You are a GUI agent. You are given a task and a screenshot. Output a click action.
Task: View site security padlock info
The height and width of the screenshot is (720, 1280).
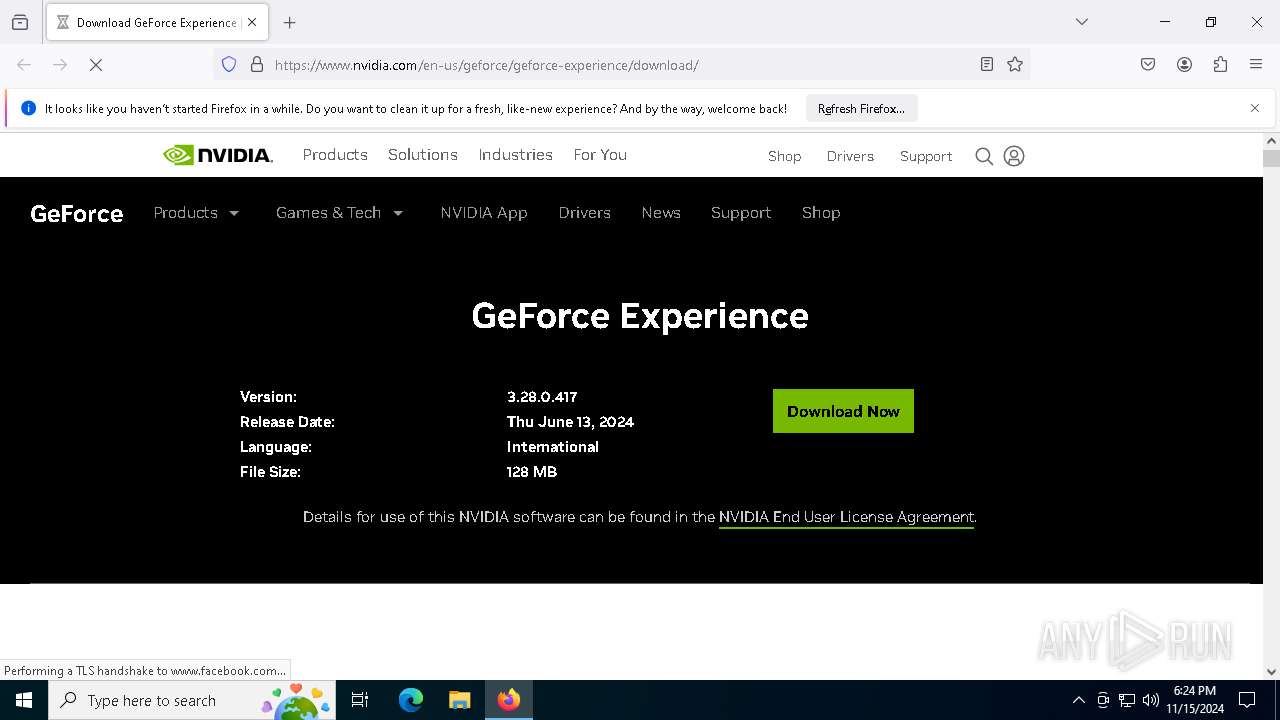[x=257, y=65]
